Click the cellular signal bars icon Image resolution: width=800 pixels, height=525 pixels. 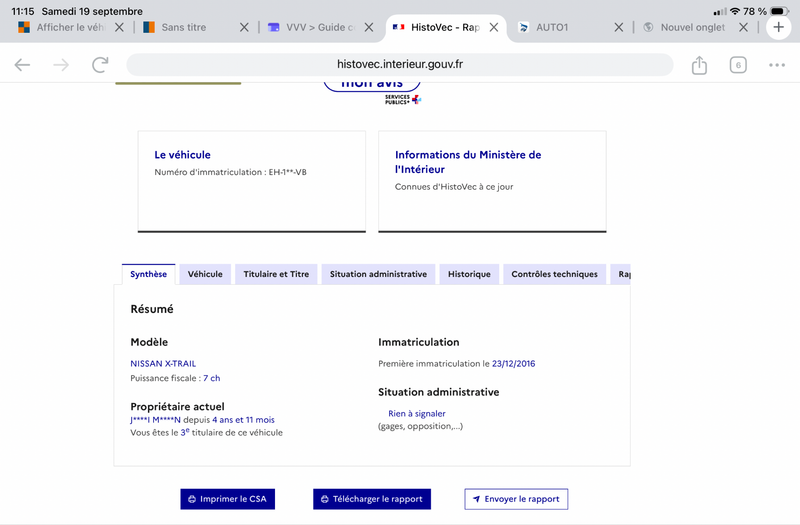[x=720, y=11]
